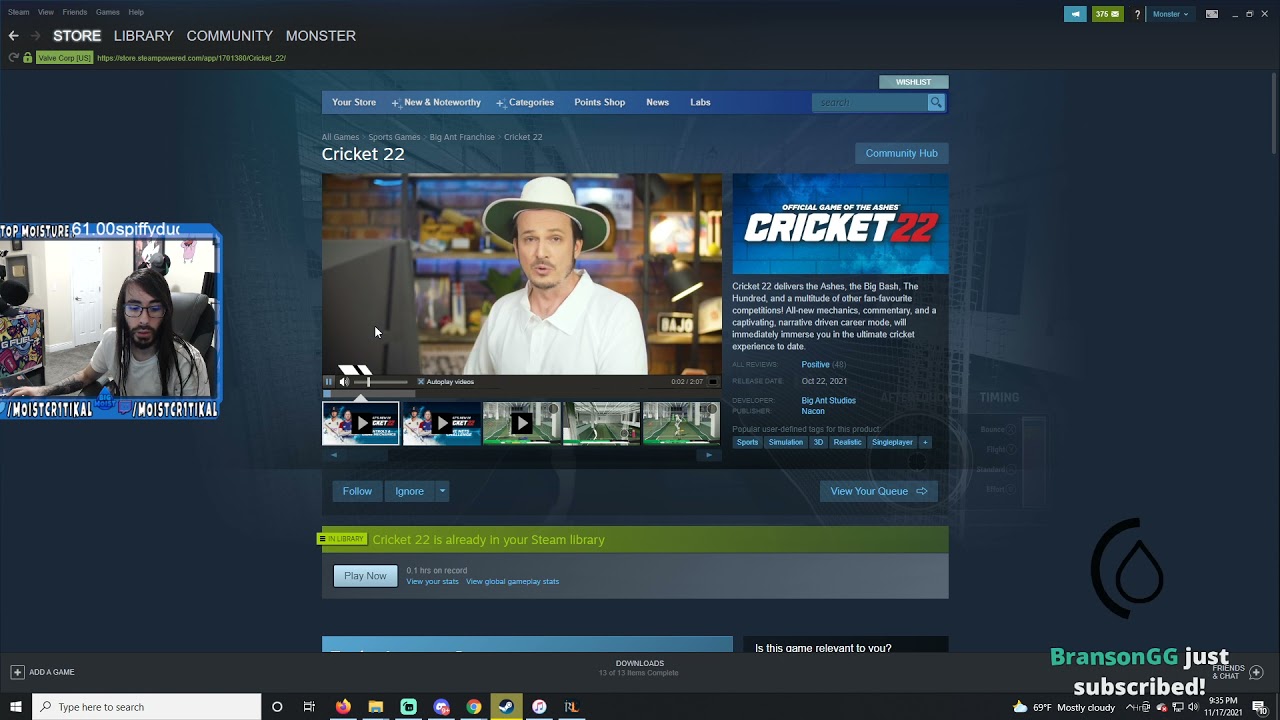Open the Friends menu
The height and width of the screenshot is (720, 1280).
tap(75, 12)
